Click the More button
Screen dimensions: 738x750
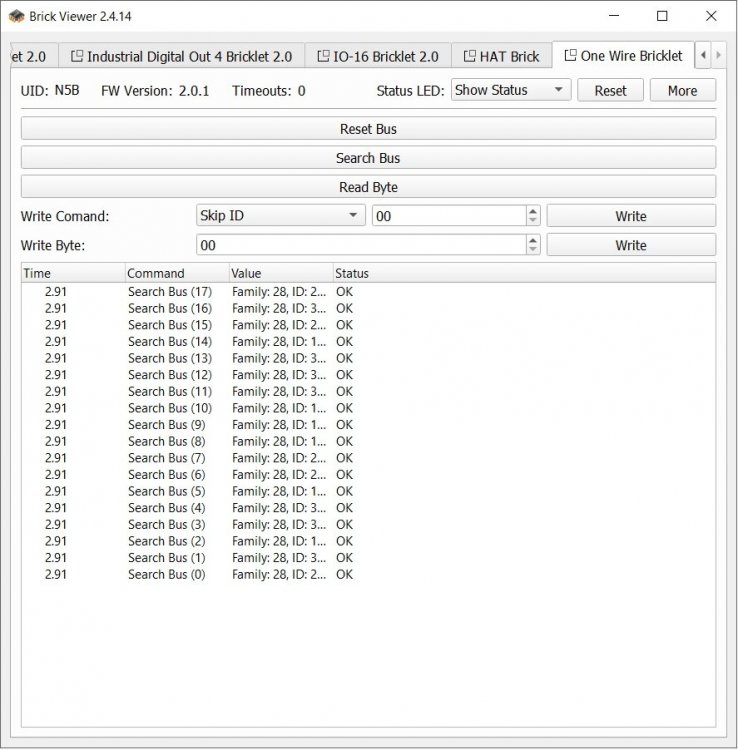pyautogui.click(x=682, y=90)
